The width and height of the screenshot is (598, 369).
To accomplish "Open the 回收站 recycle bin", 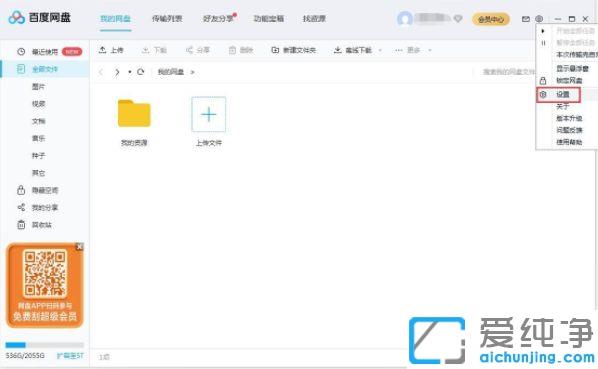I will (x=35, y=225).
